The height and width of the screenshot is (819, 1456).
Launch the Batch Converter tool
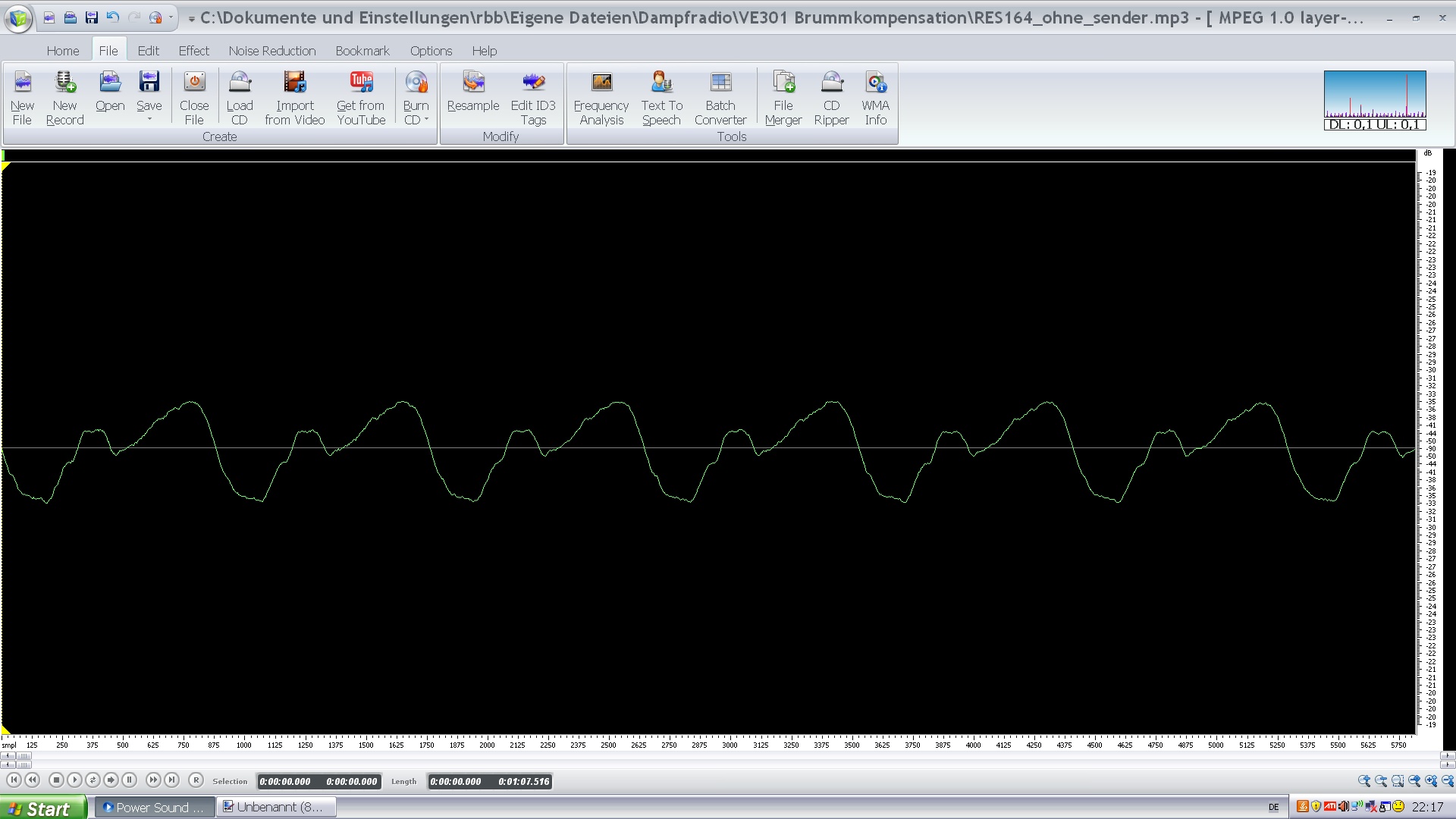(720, 83)
